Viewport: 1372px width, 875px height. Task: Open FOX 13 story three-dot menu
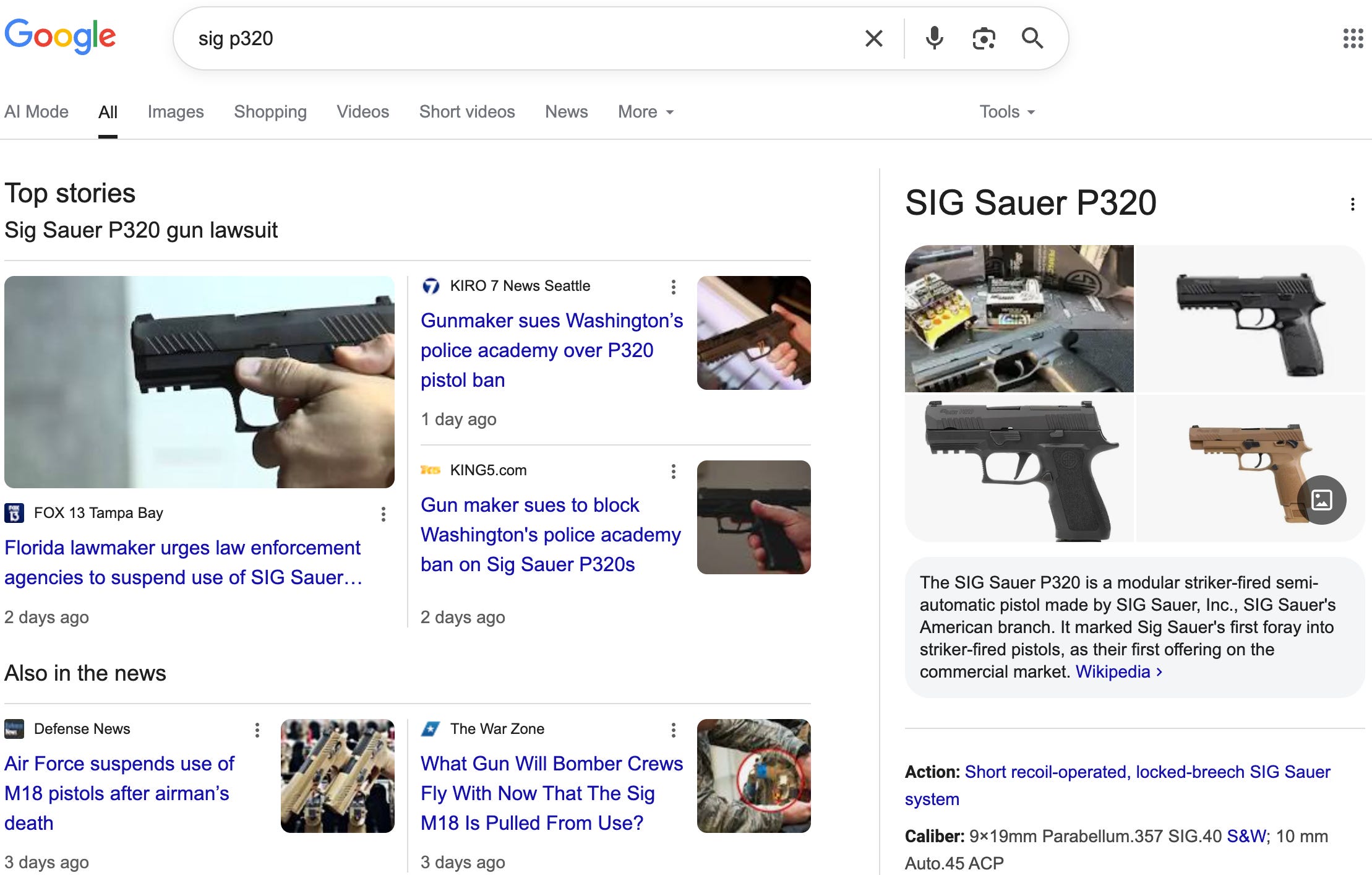click(384, 514)
